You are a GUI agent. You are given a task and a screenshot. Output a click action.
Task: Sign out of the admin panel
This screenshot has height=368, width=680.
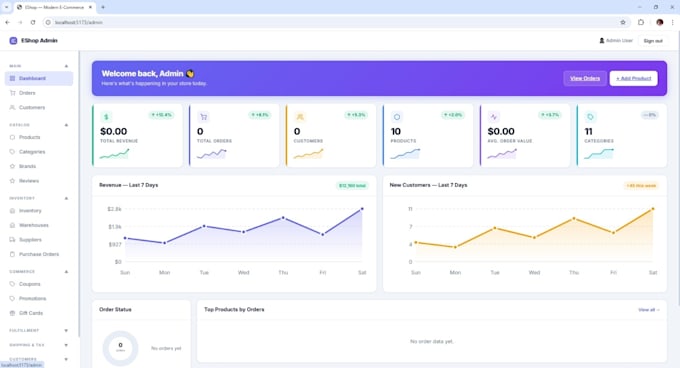653,41
